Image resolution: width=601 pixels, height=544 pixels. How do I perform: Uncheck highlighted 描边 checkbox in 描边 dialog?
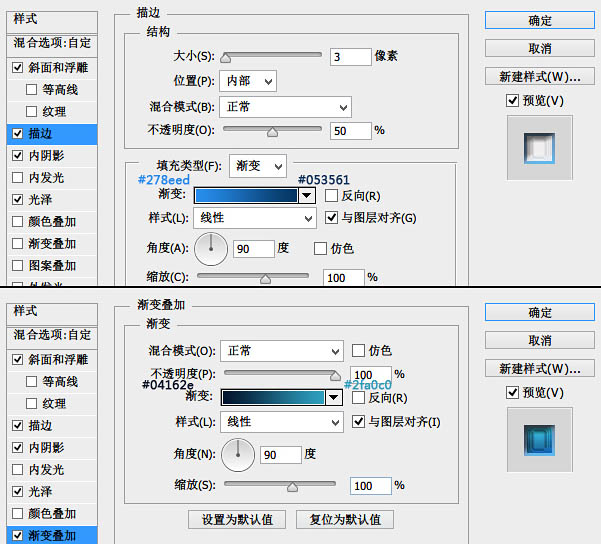(x=17, y=133)
